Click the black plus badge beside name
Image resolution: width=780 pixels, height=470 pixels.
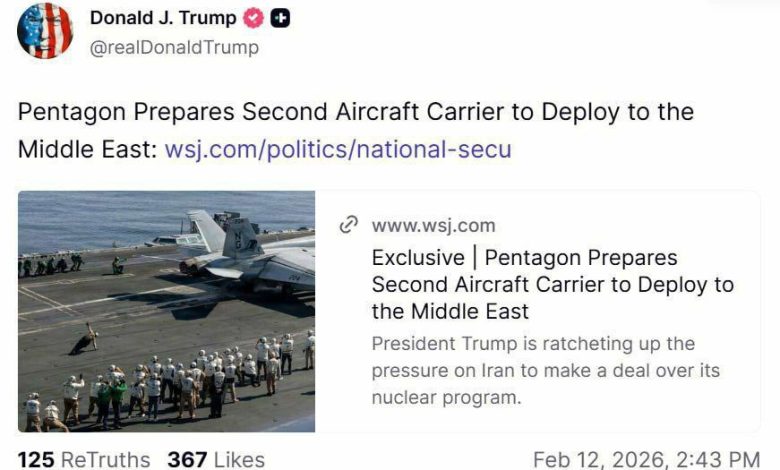tap(281, 19)
